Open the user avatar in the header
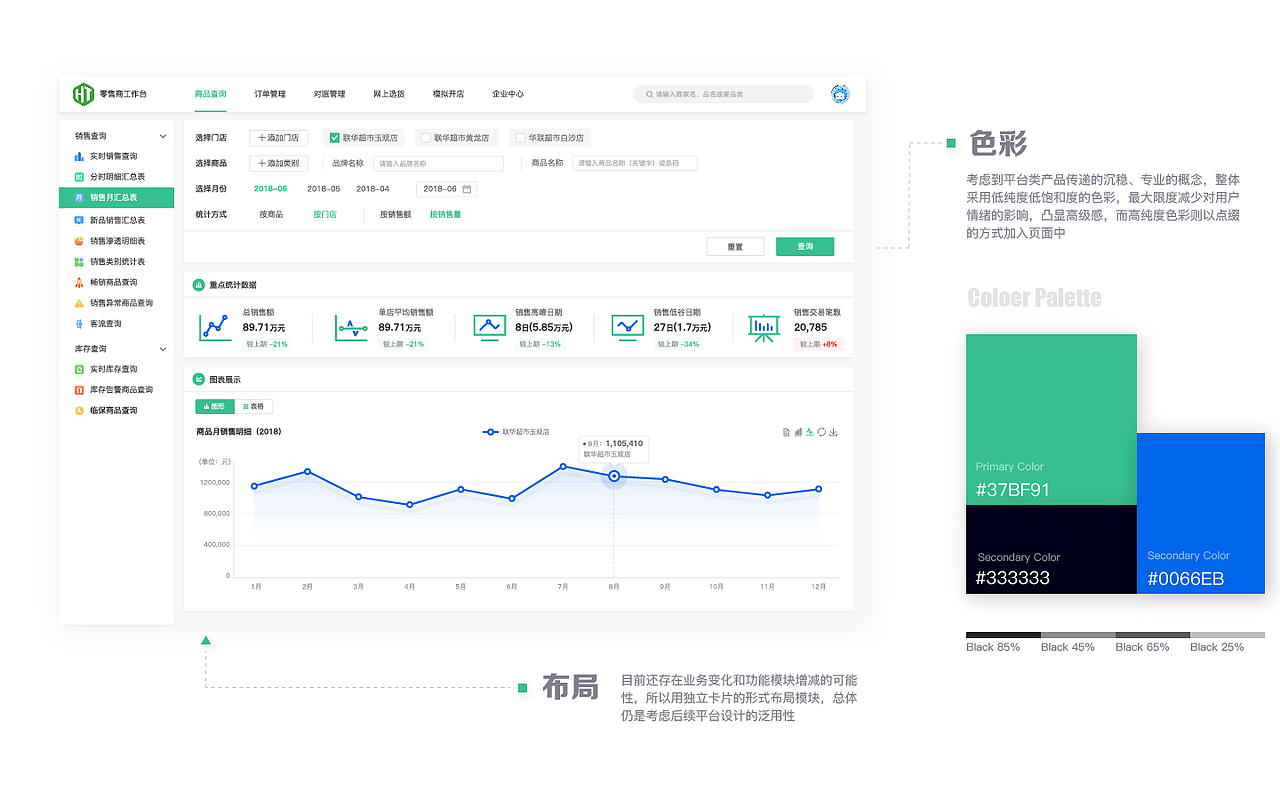The width and height of the screenshot is (1280, 800). click(840, 94)
